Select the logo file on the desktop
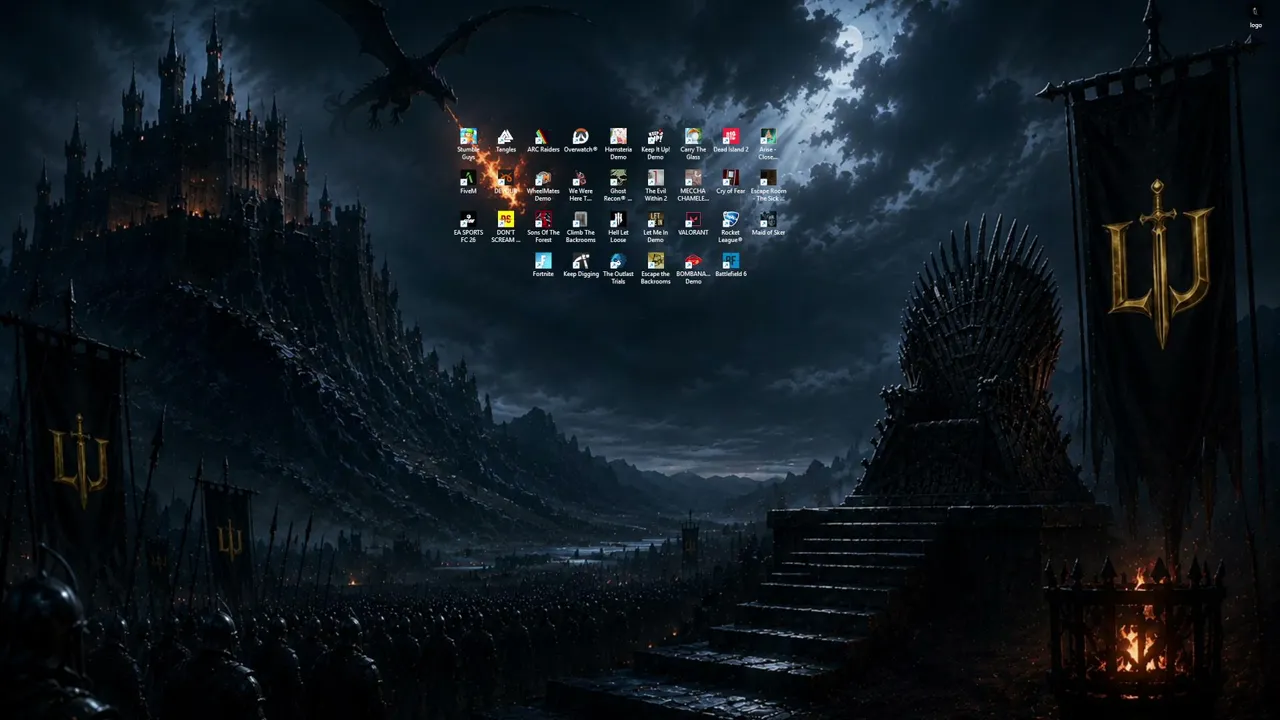Screen dimensions: 1280x720 (1256, 17)
